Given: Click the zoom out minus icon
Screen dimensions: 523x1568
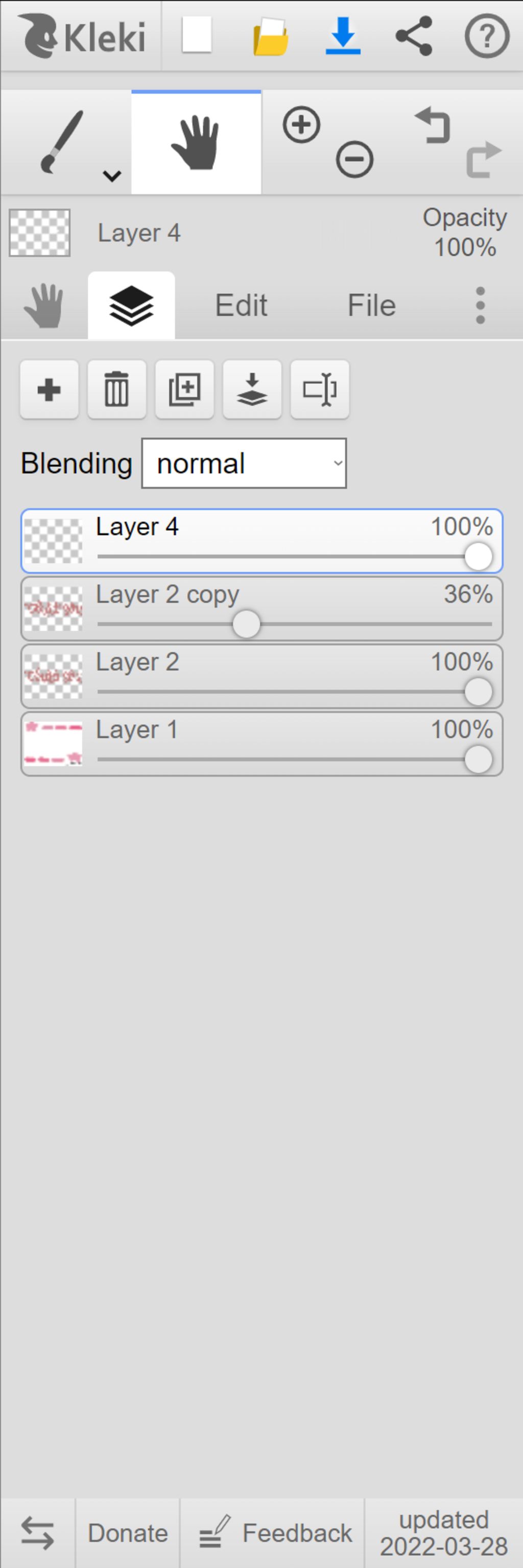Looking at the screenshot, I should point(354,159).
